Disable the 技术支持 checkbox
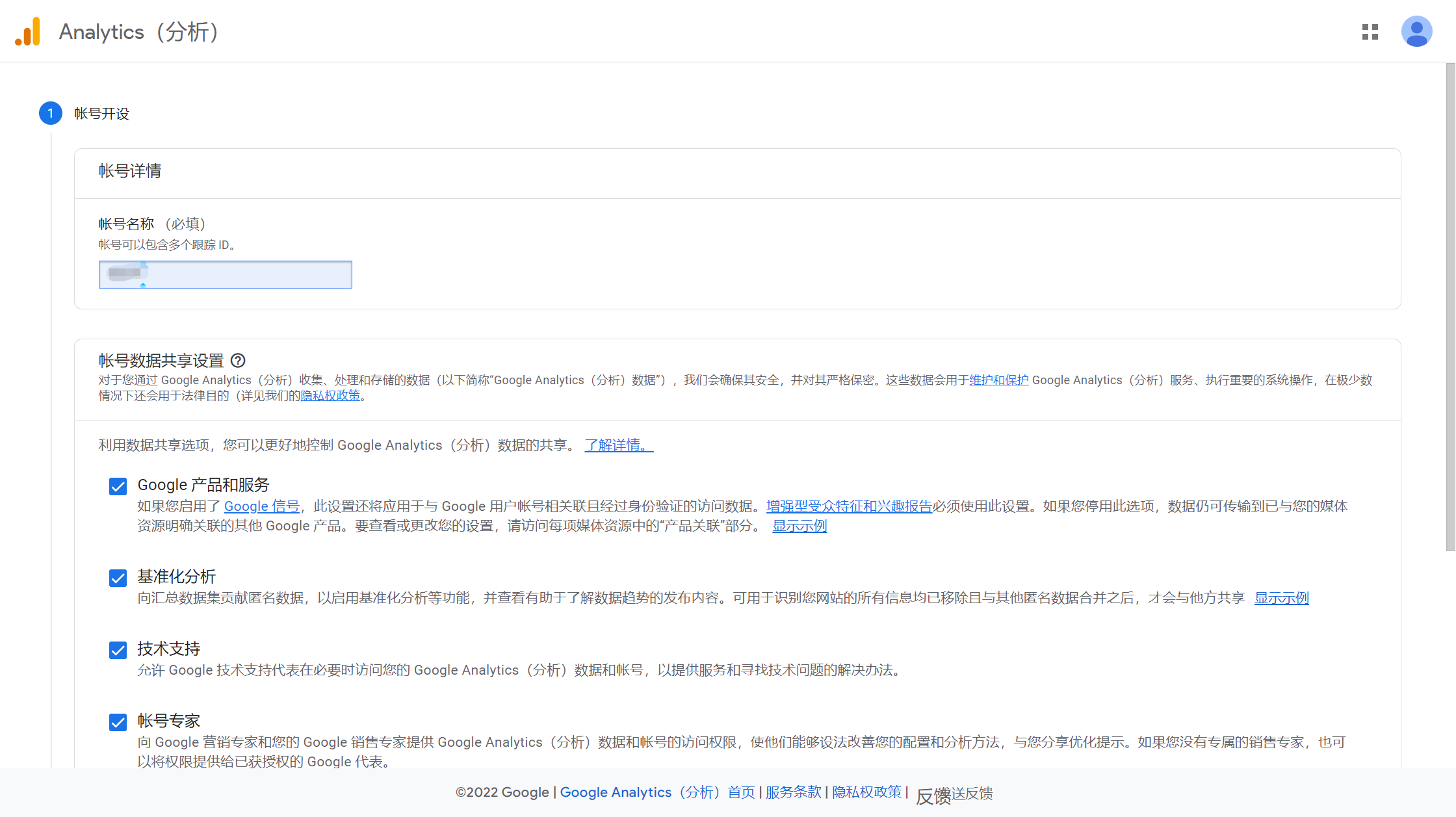 click(x=118, y=650)
